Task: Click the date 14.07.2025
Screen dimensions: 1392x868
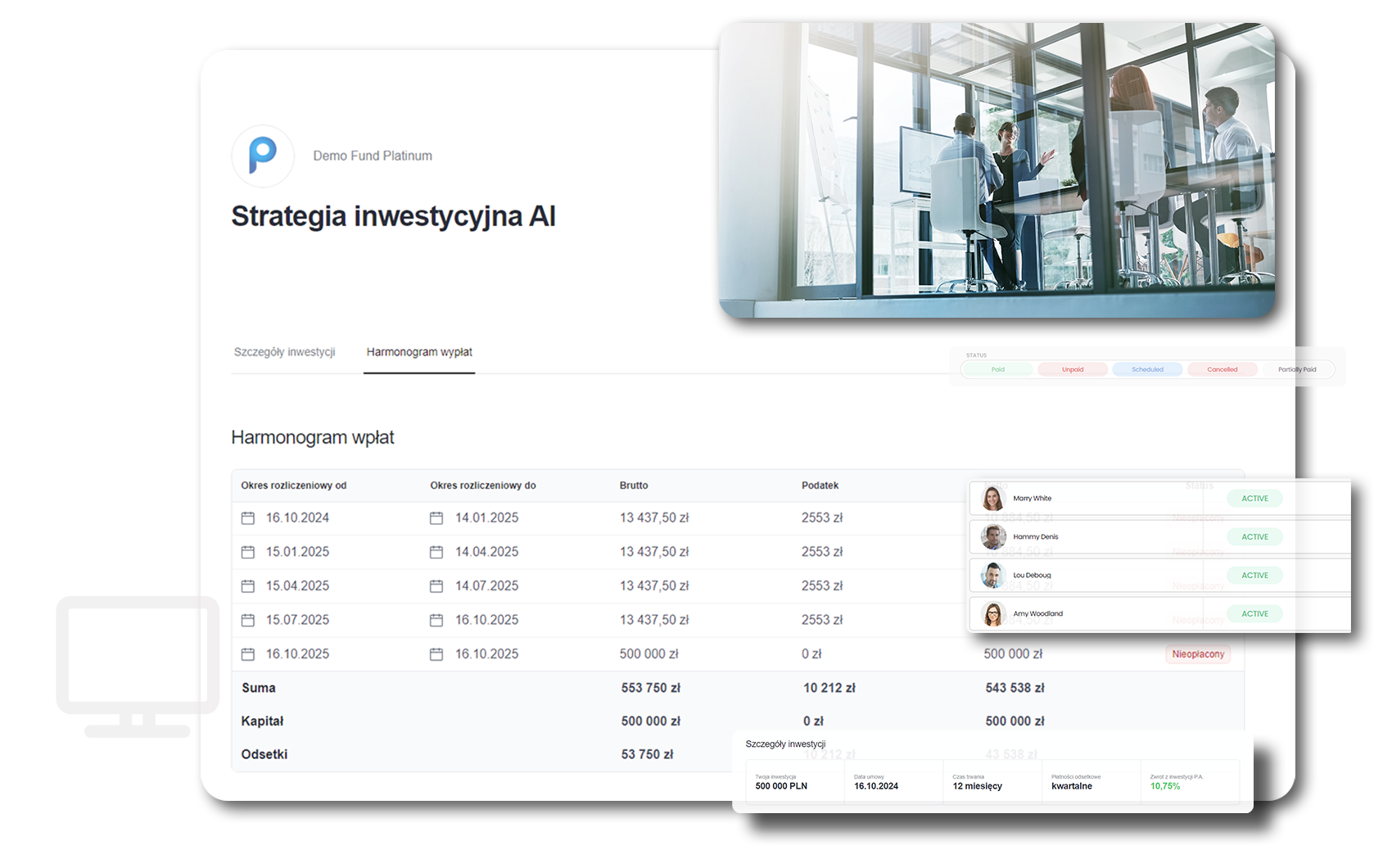Action: coord(486,586)
